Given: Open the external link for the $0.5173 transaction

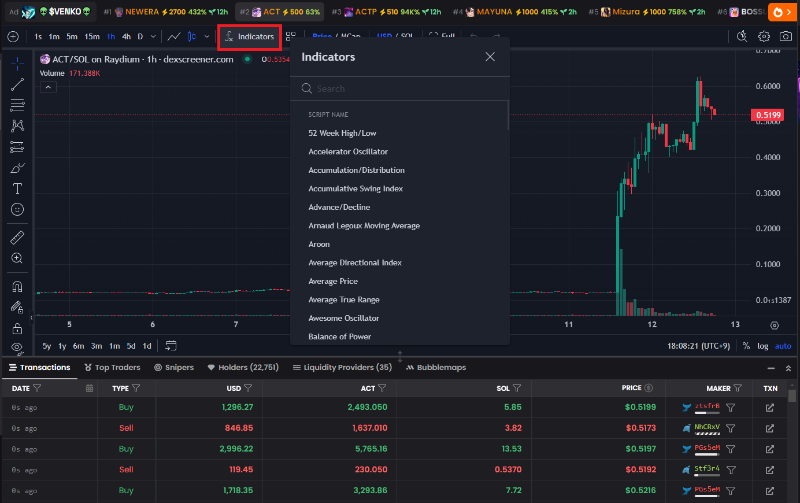Looking at the screenshot, I should pos(770,429).
